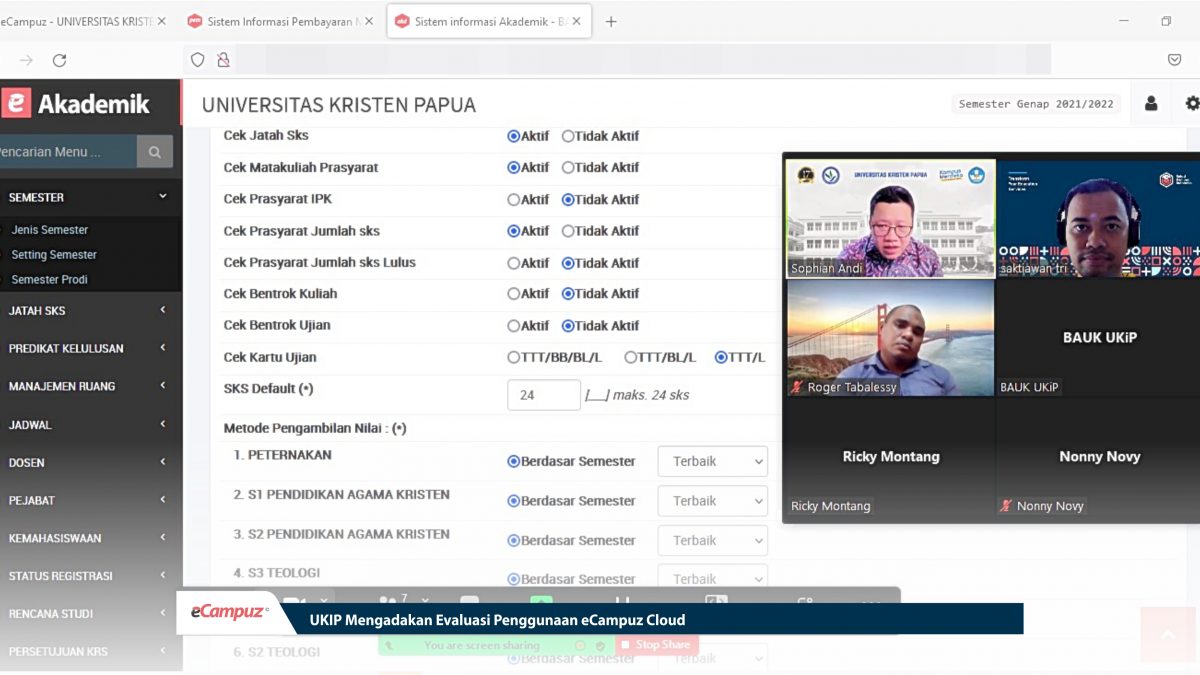
Task: Open Setting Semester in the sidebar
Action: (x=54, y=255)
